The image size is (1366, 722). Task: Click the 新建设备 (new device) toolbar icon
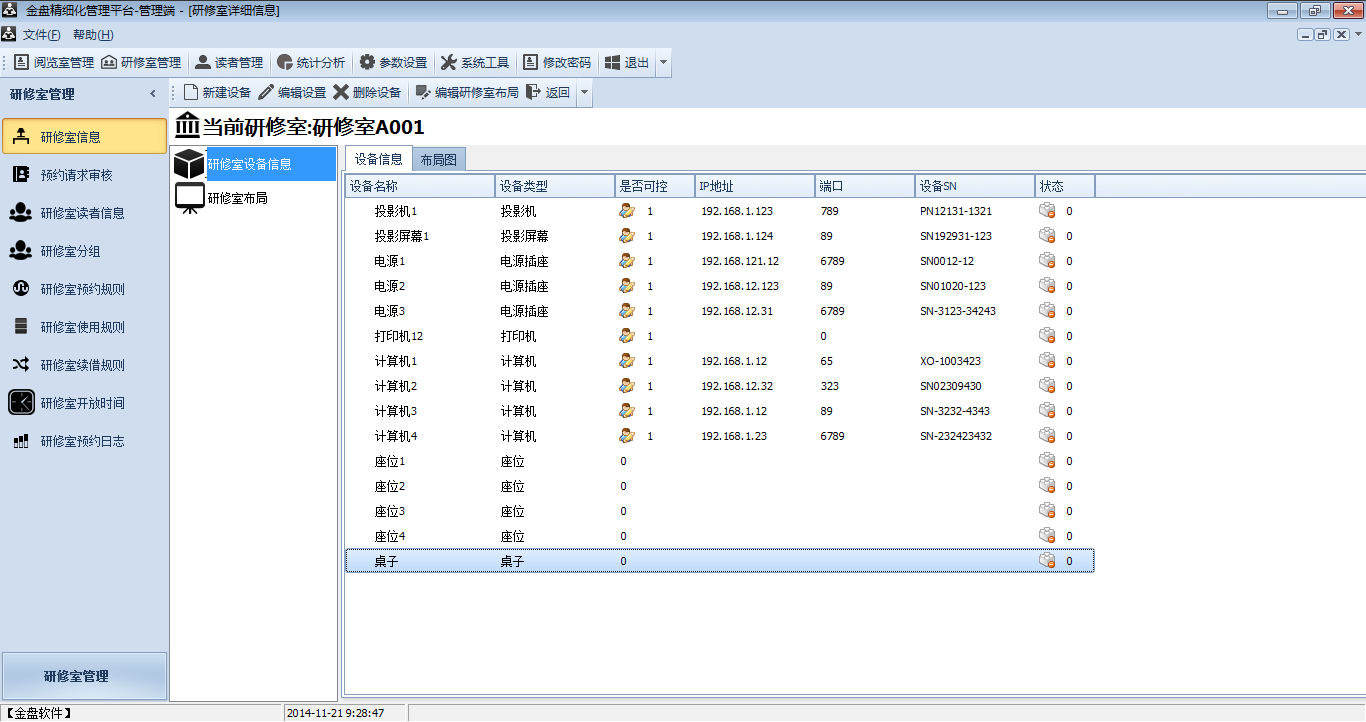pyautogui.click(x=191, y=93)
